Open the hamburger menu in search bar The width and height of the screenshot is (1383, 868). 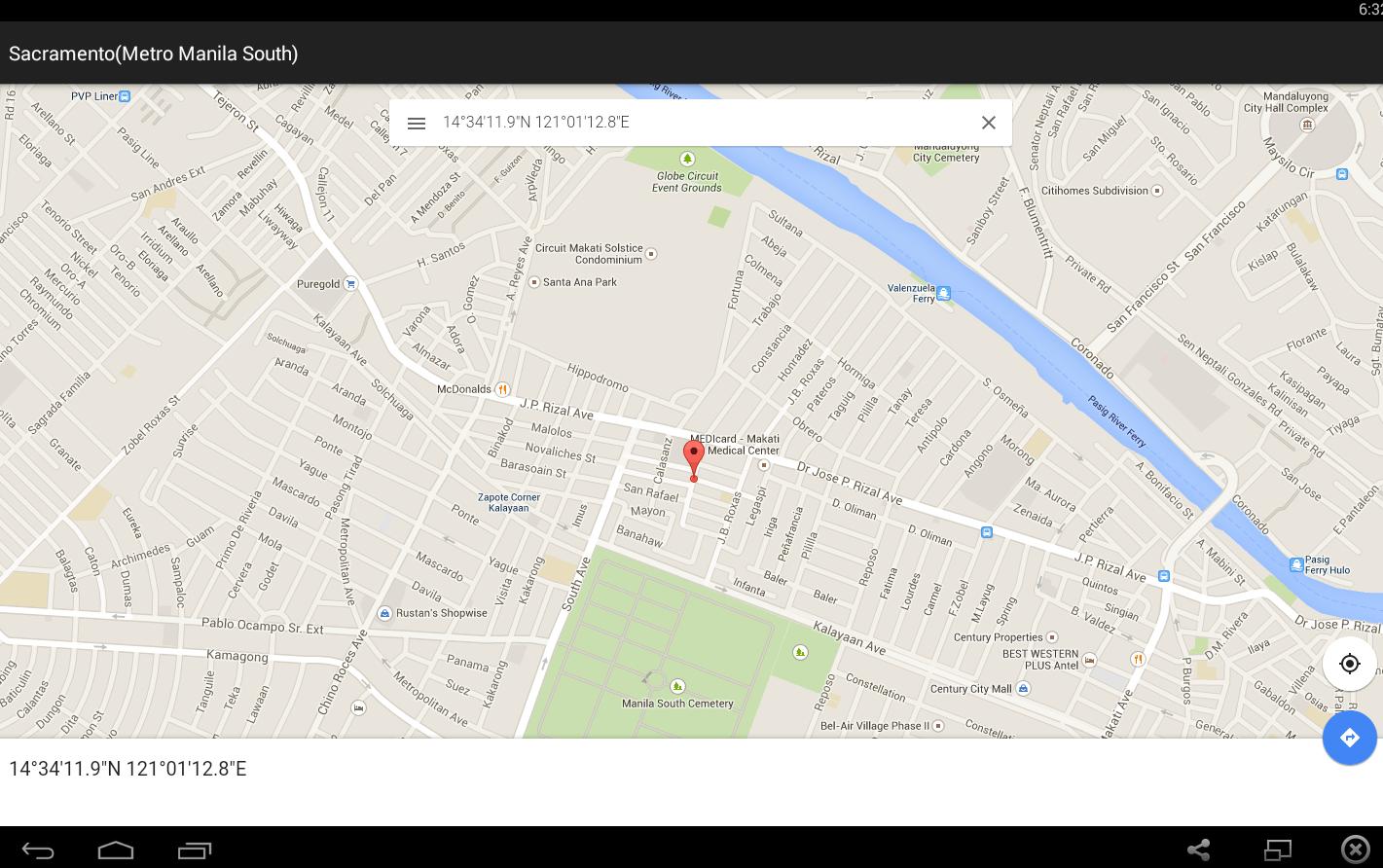pyautogui.click(x=417, y=123)
